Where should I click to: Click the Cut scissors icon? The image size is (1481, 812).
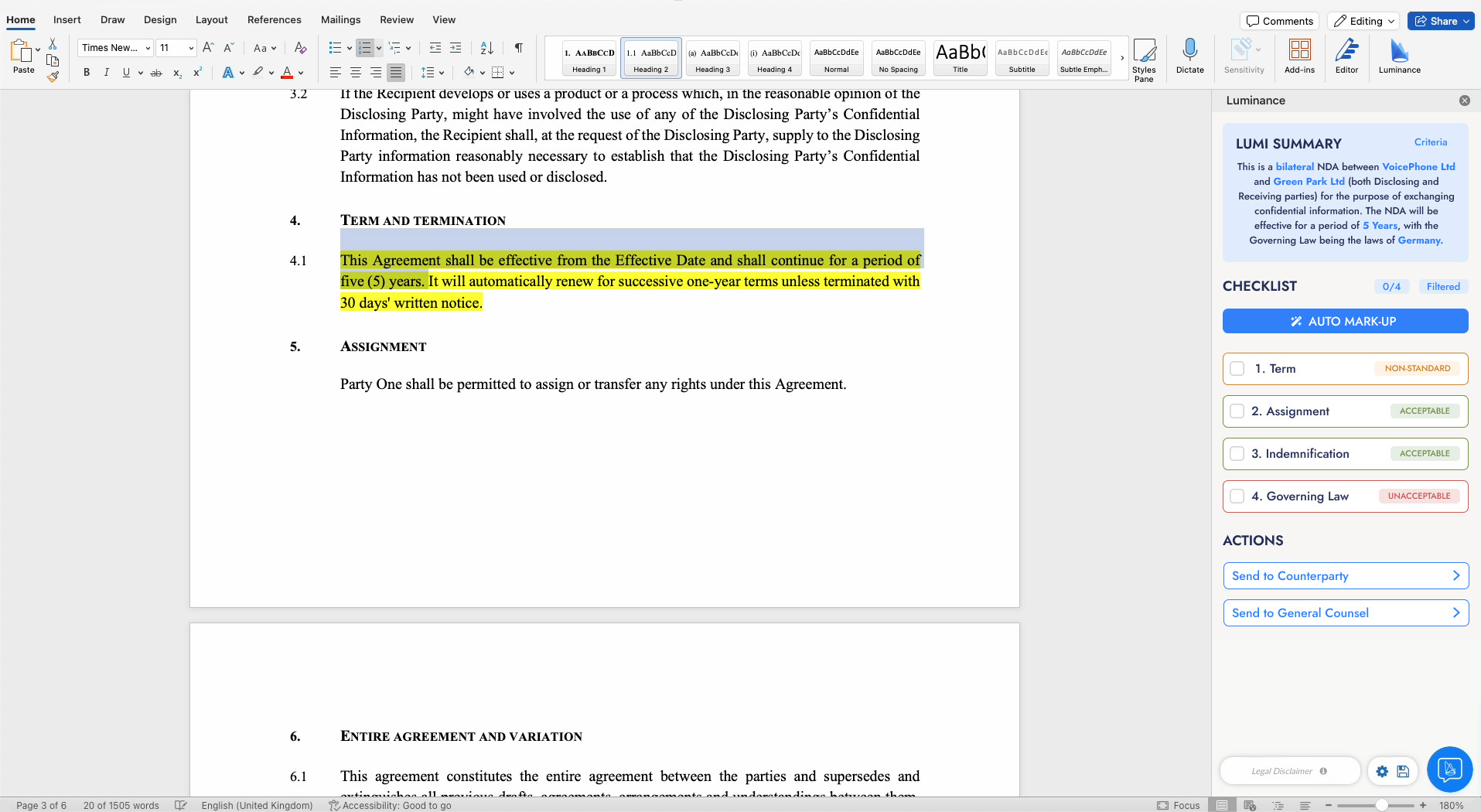53,43
